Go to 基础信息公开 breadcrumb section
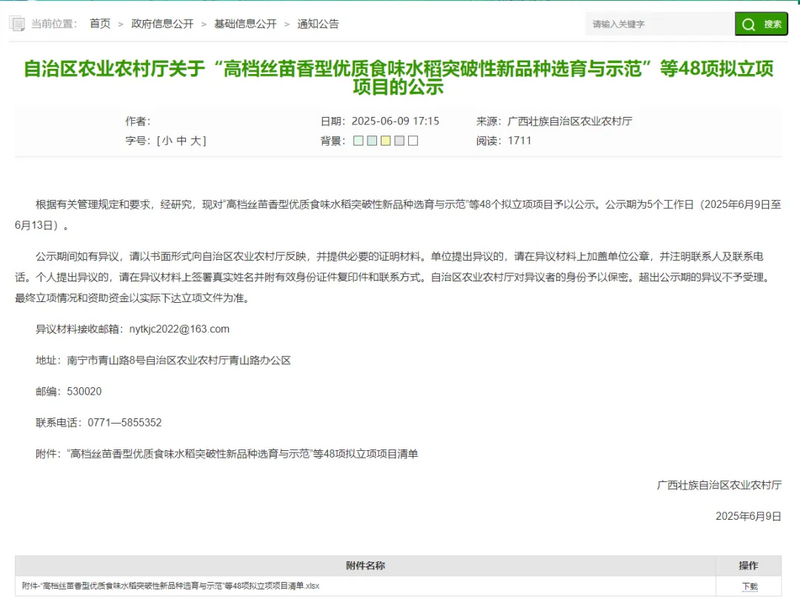This screenshot has height=599, width=800. pyautogui.click(x=247, y=23)
